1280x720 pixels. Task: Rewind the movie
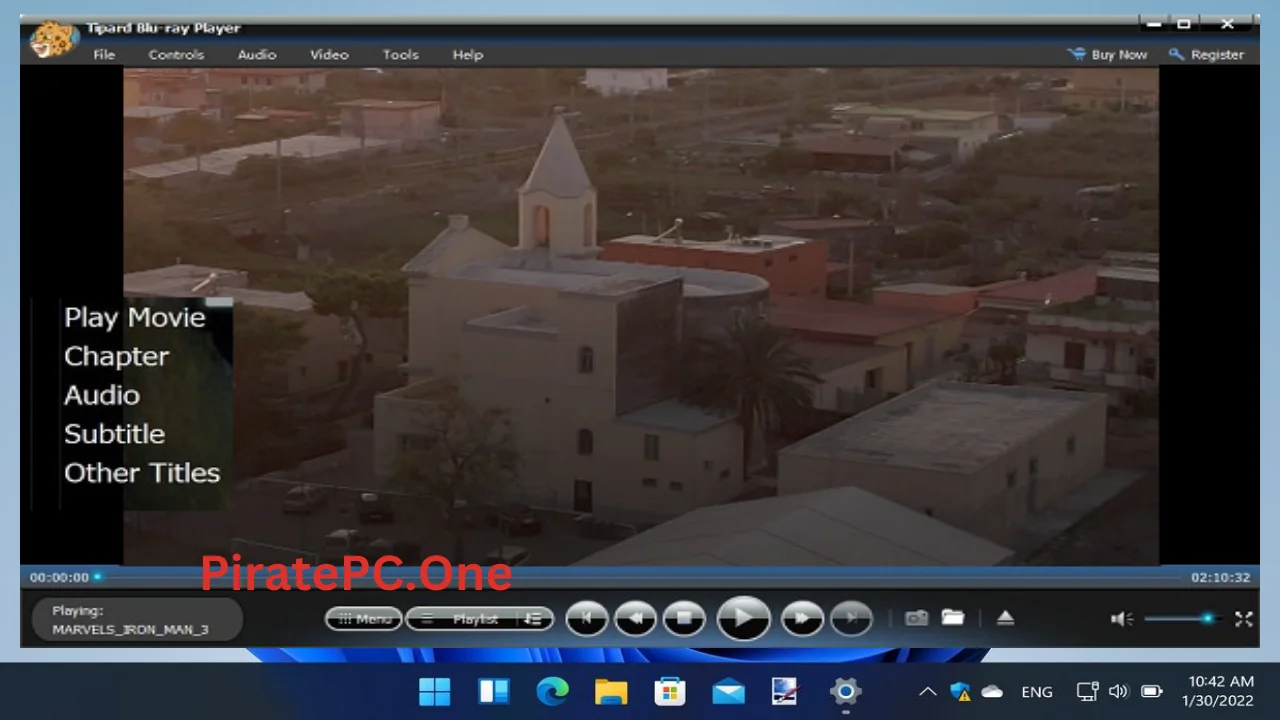[635, 619]
